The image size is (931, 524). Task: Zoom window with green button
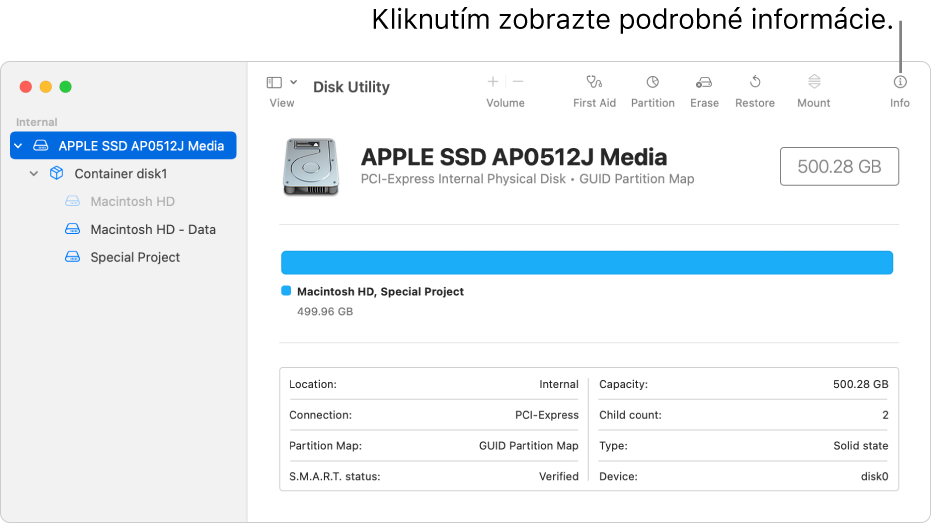click(x=65, y=87)
